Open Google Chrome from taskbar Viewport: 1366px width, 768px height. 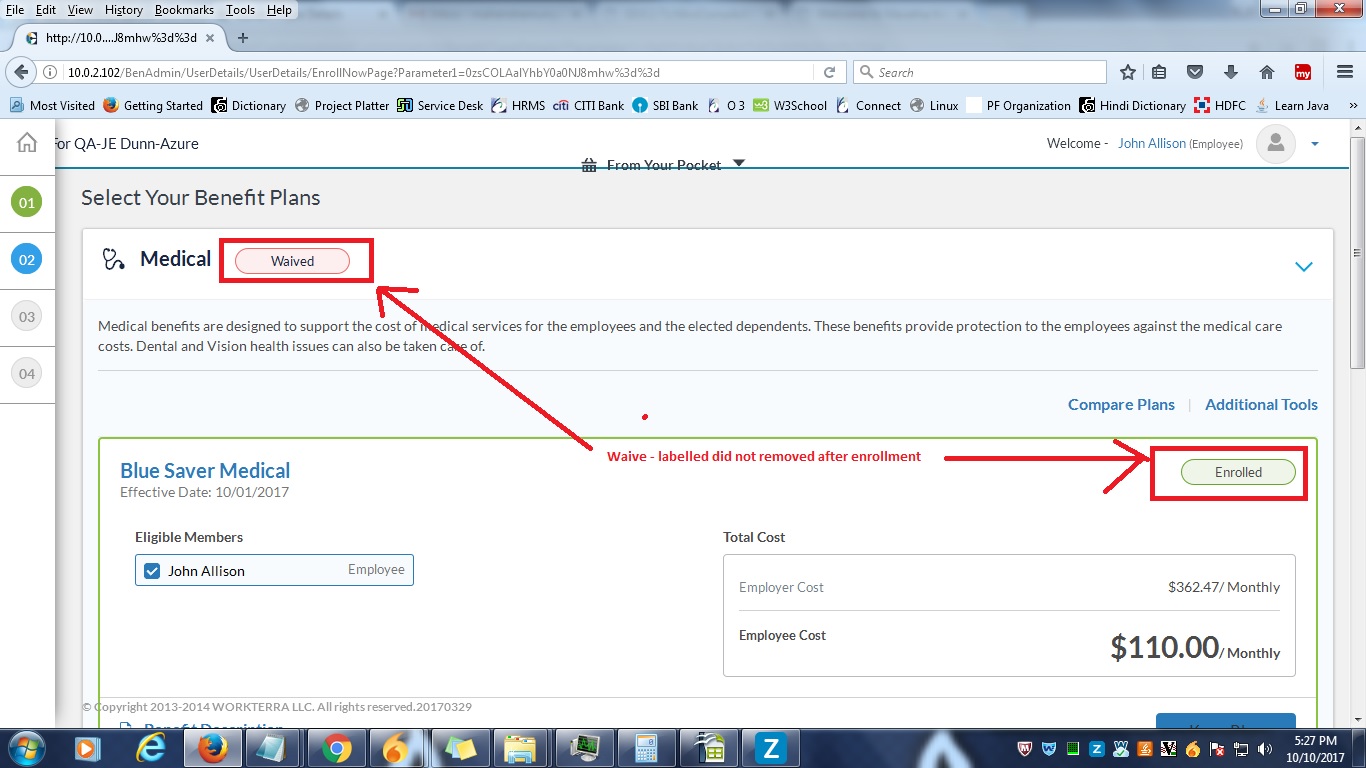point(336,748)
